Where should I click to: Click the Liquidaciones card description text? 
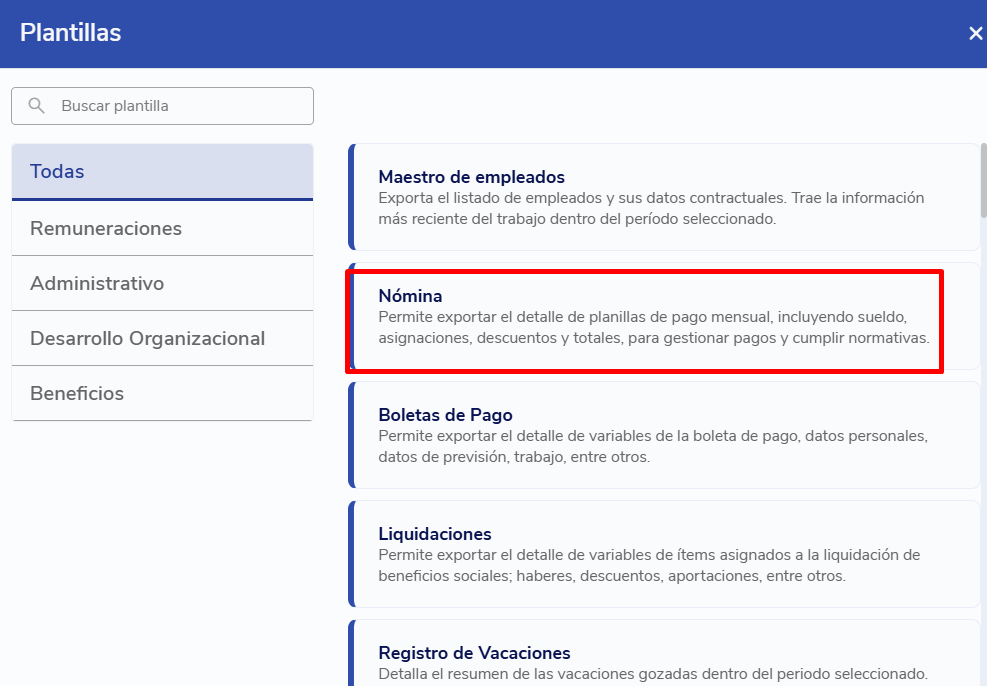pyautogui.click(x=647, y=565)
